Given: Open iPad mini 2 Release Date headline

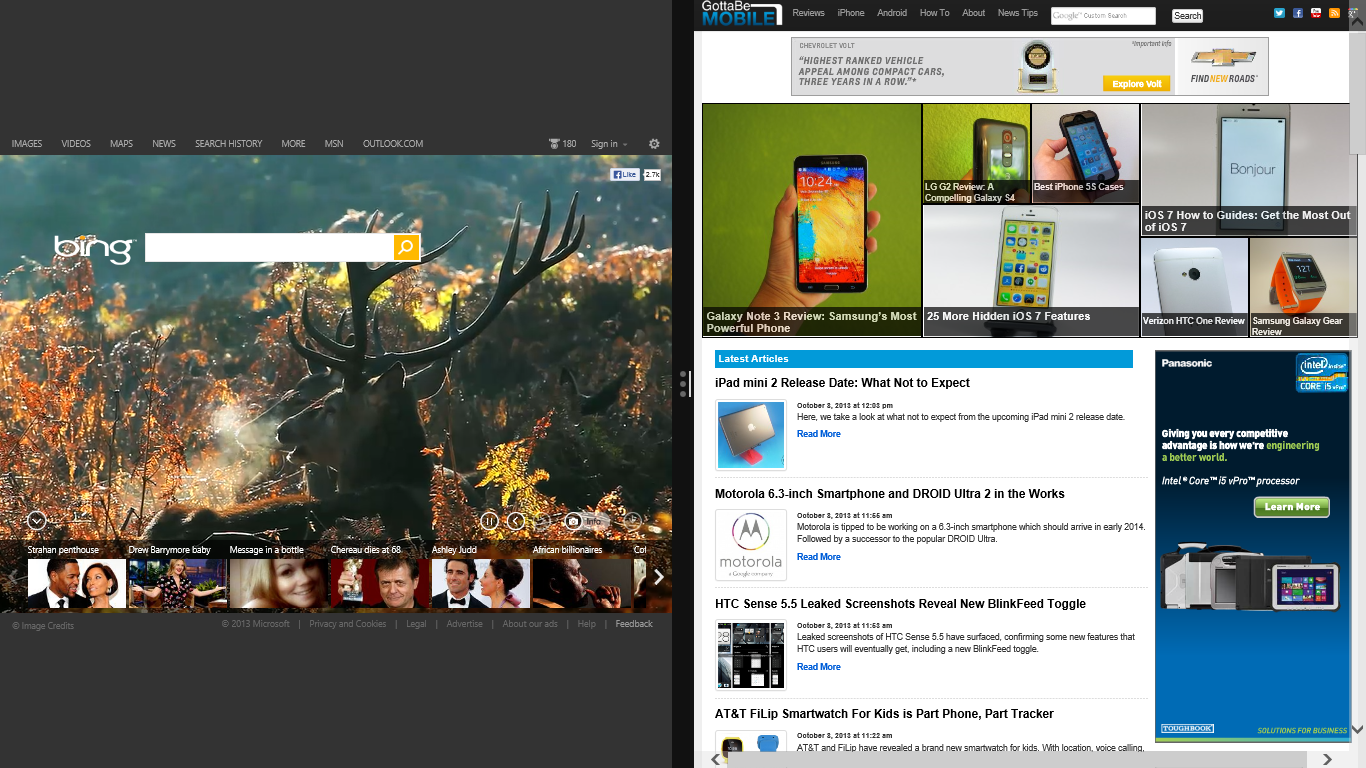Looking at the screenshot, I should 842,383.
